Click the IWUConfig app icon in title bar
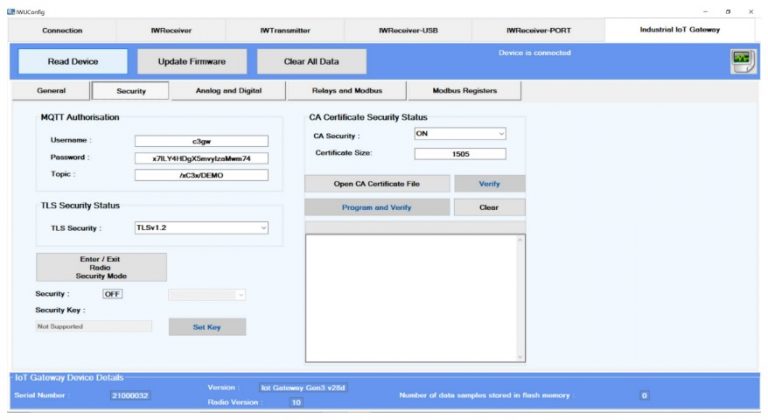Image resolution: width=768 pixels, height=420 pixels. coord(8,10)
